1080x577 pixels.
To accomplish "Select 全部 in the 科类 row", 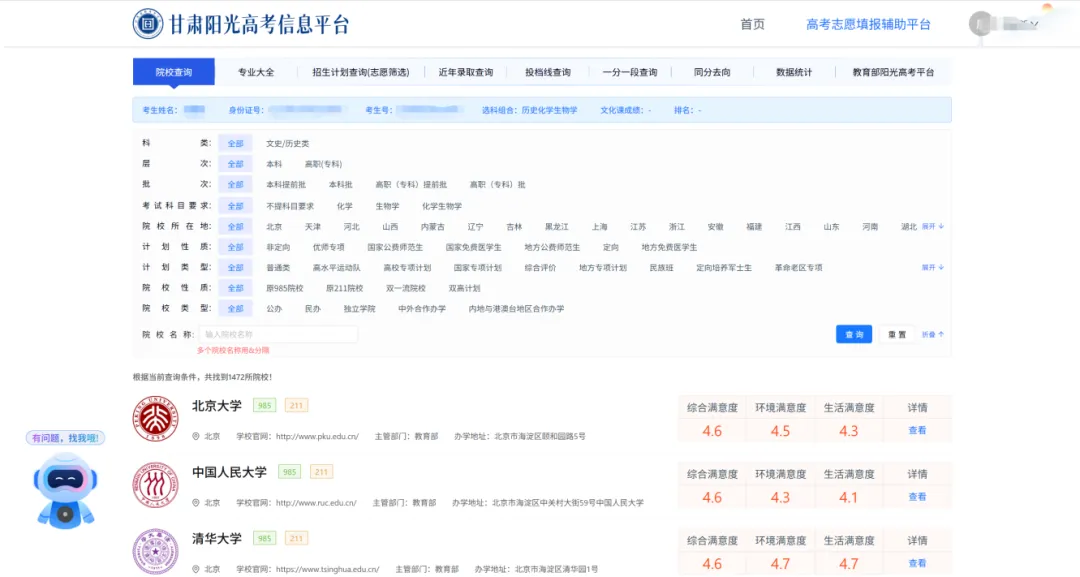I will (236, 144).
